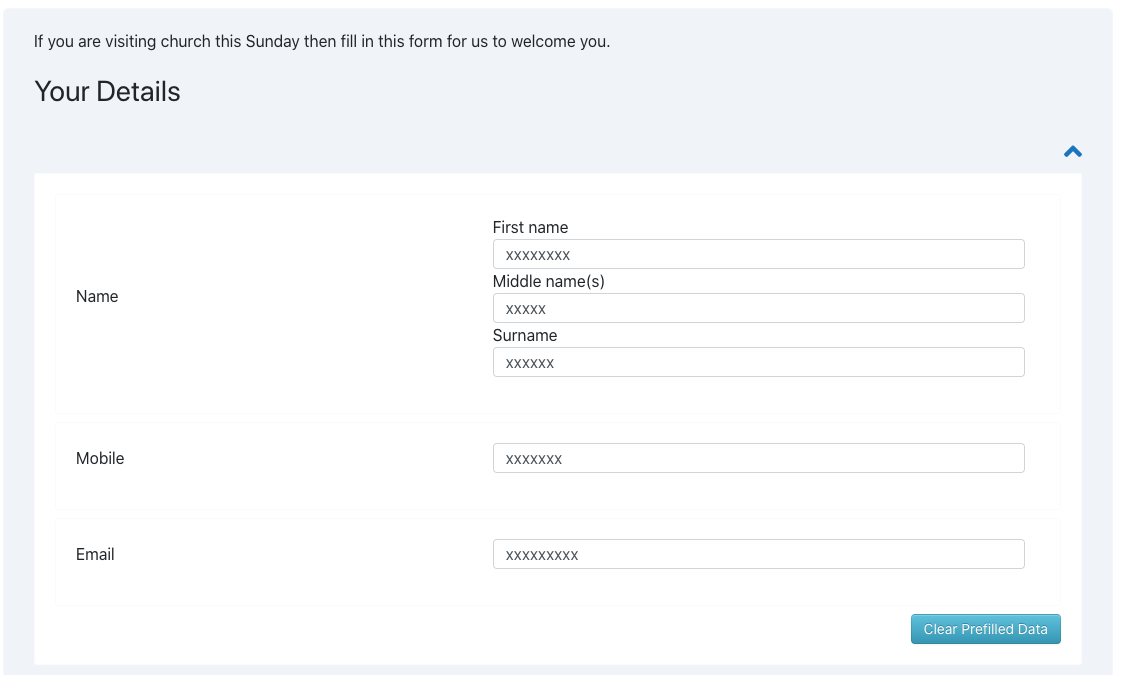Screen dimensions: 1121x675
Task: Click the First name label text
Action: click(x=530, y=227)
